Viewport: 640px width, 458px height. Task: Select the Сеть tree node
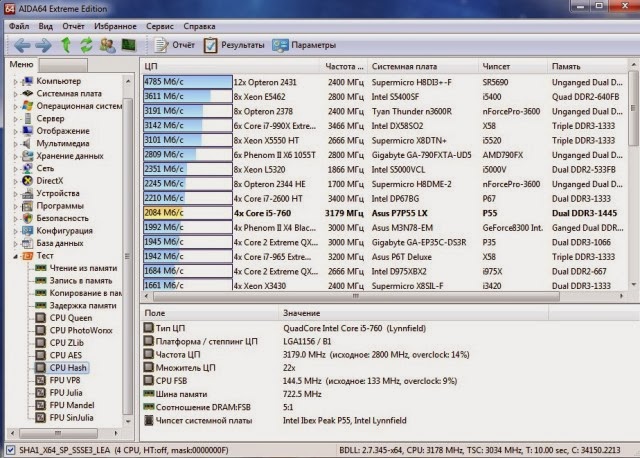click(x=45, y=168)
